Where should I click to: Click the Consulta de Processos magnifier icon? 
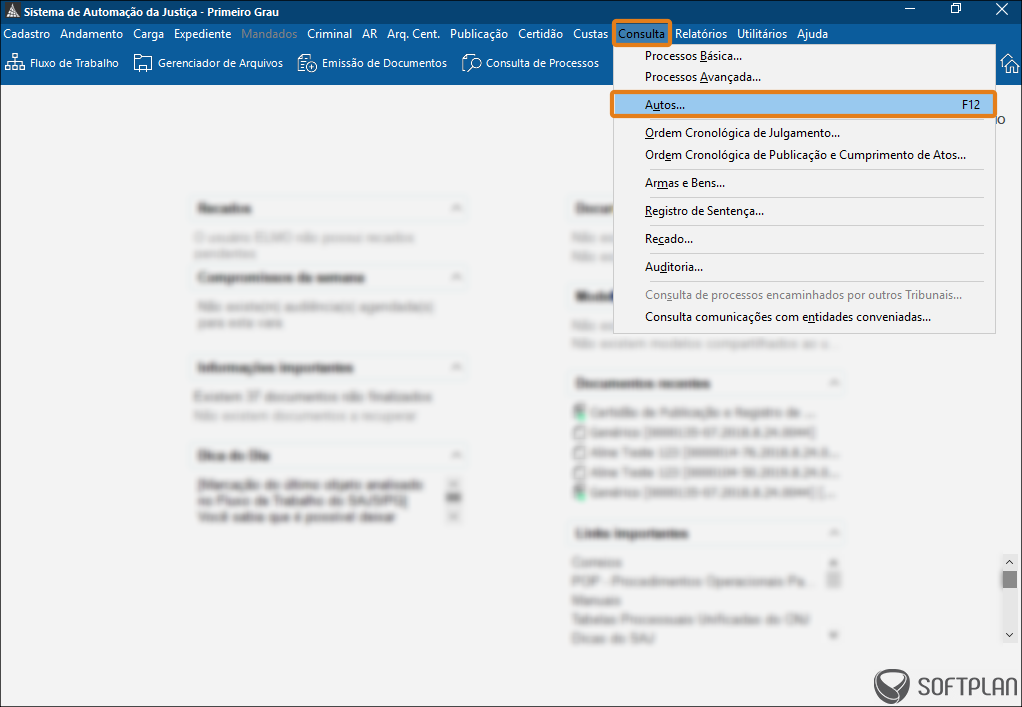pyautogui.click(x=471, y=63)
